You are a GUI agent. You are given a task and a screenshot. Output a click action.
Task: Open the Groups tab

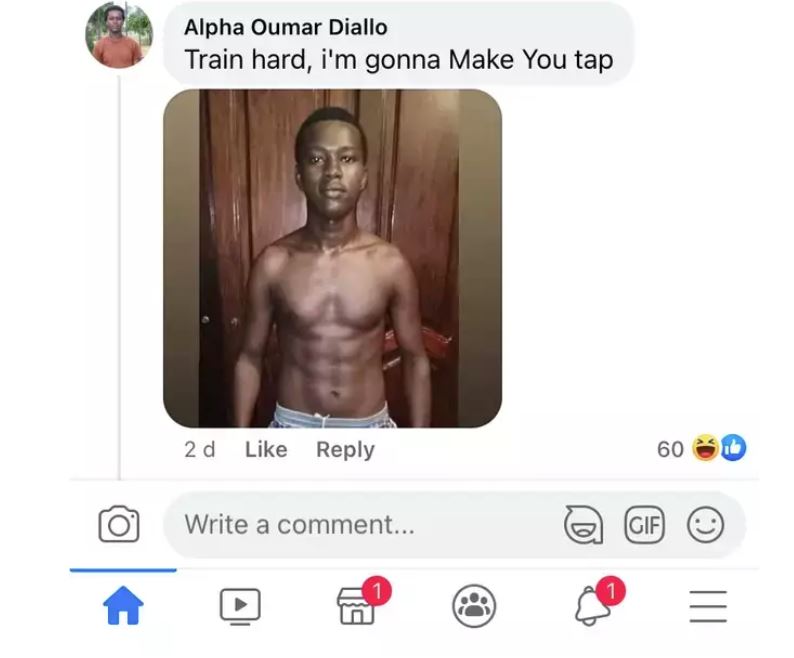coord(473,606)
